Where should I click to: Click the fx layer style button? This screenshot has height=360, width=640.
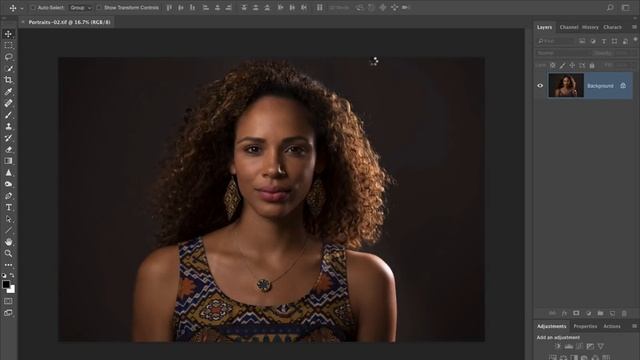[564, 313]
